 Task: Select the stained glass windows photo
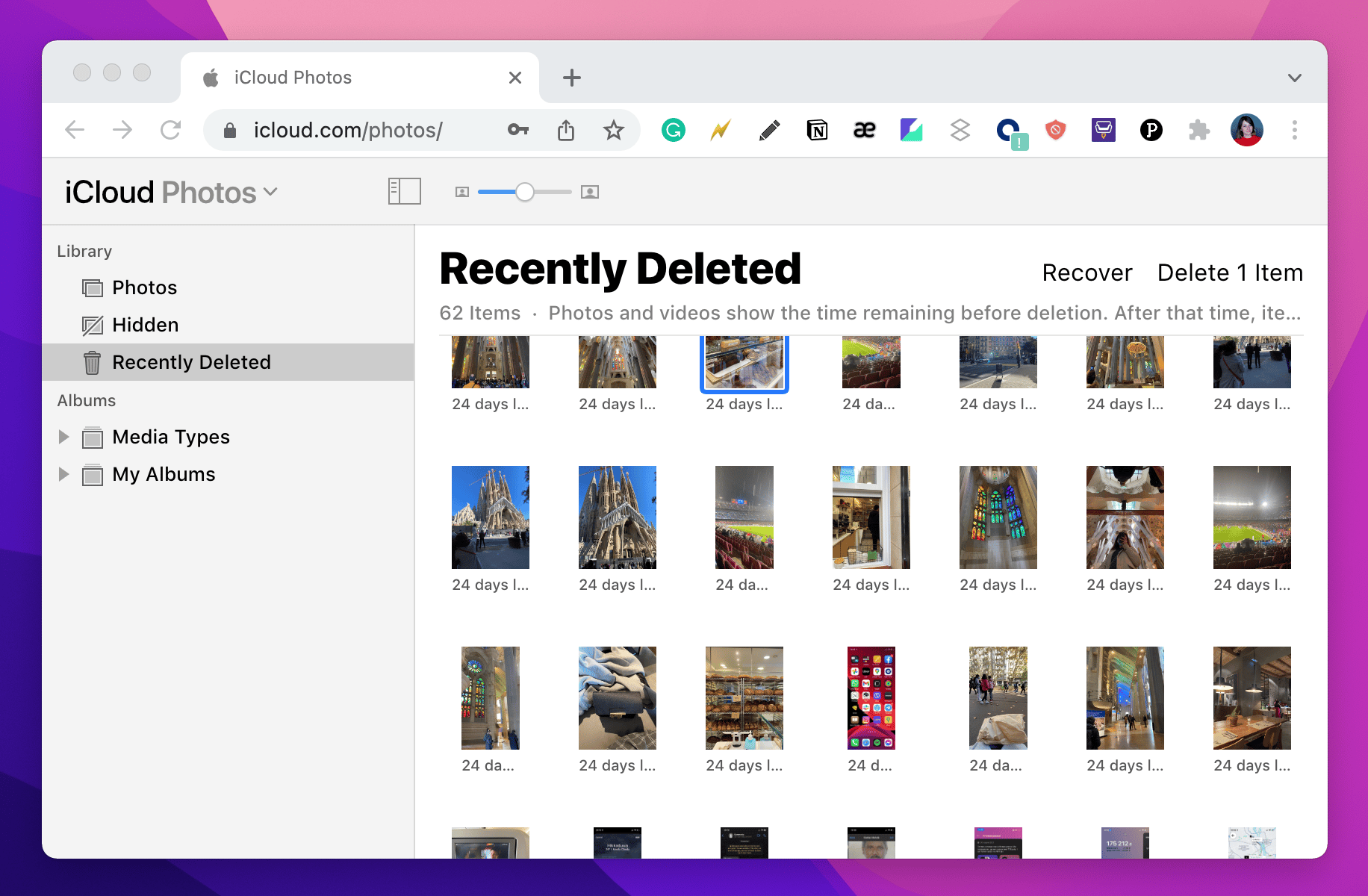998,517
